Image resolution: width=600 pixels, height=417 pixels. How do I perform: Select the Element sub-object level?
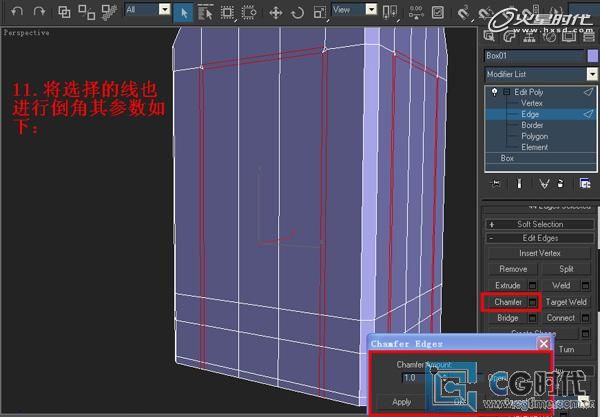point(534,147)
